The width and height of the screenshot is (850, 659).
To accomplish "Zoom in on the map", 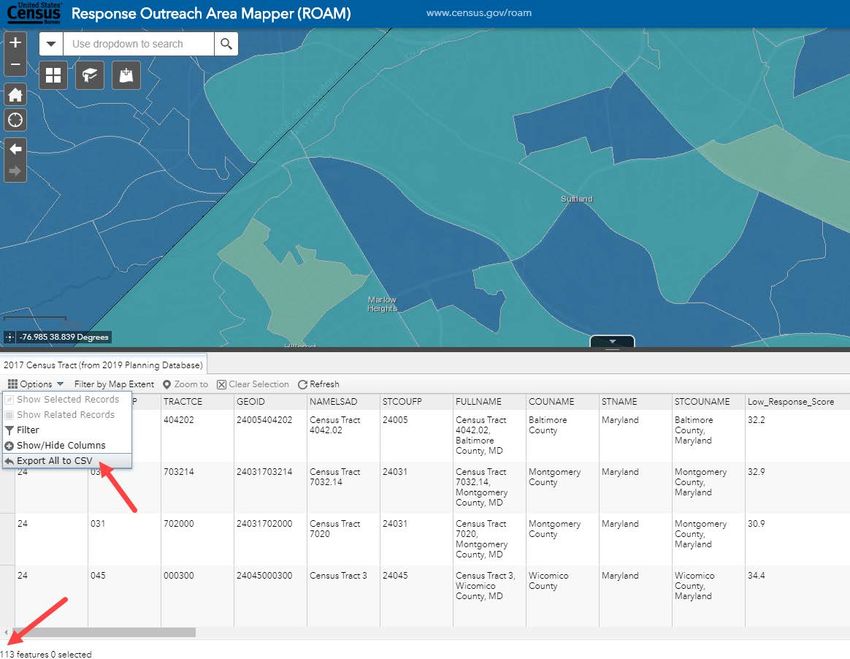I will (15, 43).
